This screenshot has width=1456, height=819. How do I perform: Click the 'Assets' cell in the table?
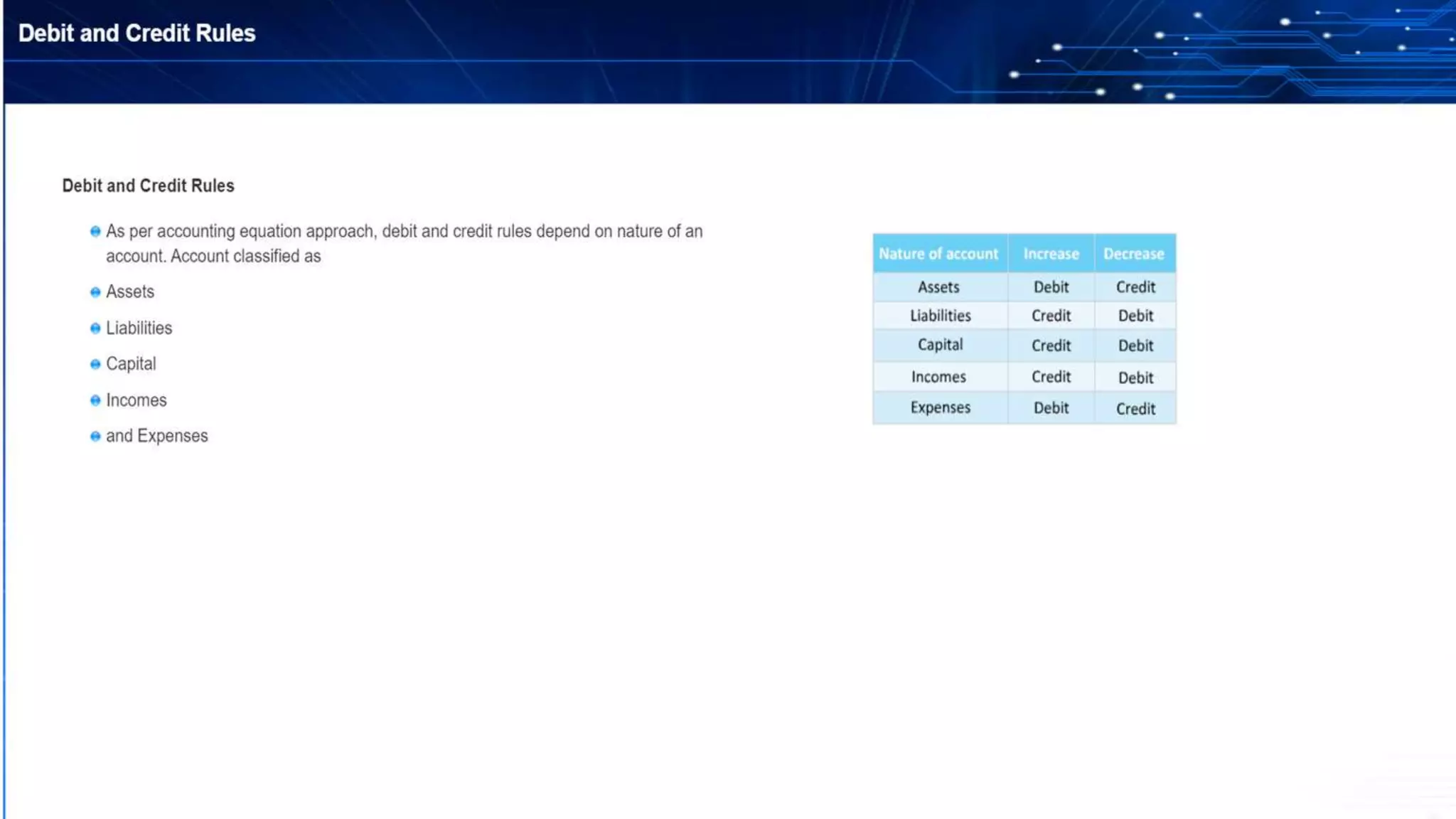tap(938, 287)
